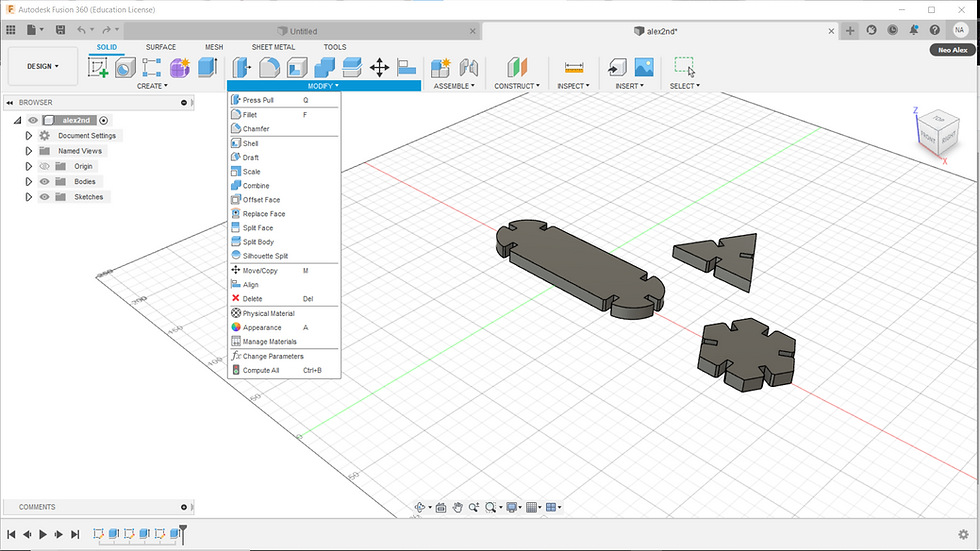Click the Measure inspect icon
This screenshot has height=551, width=980.
[x=574, y=67]
